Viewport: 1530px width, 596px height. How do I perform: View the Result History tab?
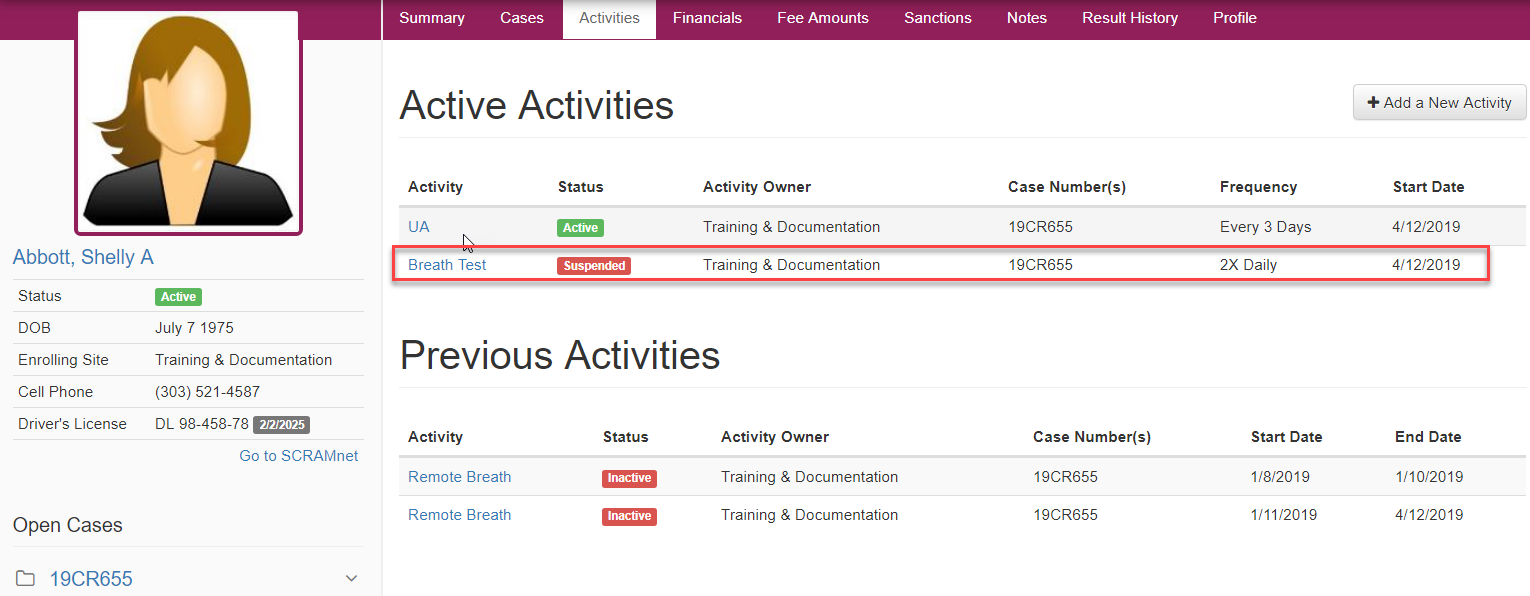click(x=1129, y=18)
